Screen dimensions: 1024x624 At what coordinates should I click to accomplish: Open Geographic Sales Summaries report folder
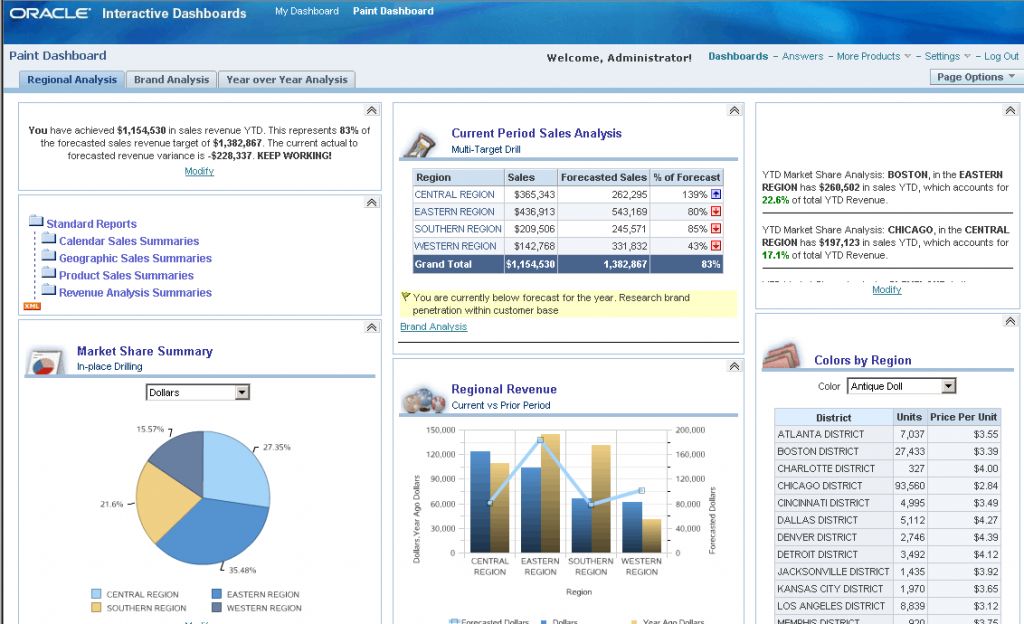tap(135, 258)
